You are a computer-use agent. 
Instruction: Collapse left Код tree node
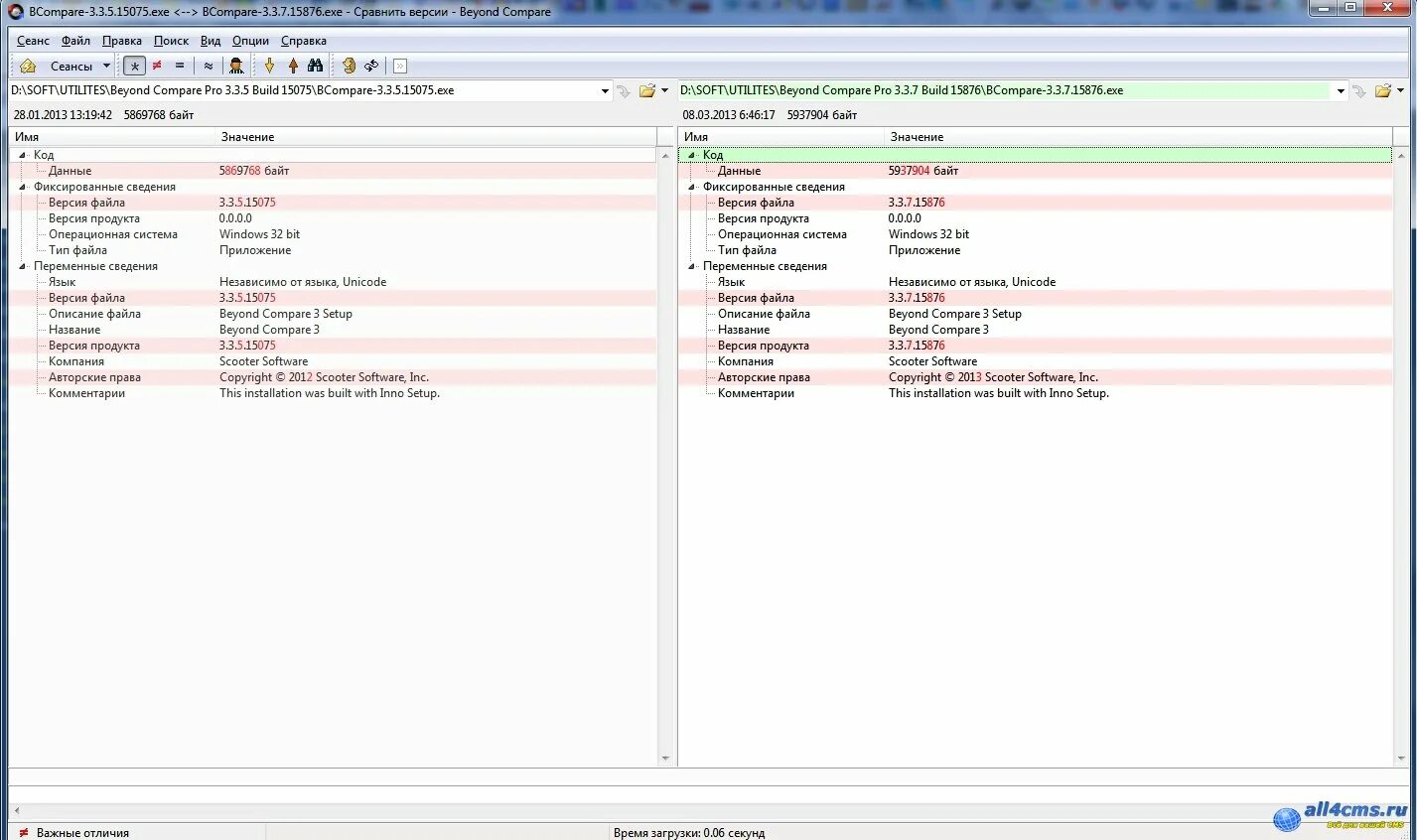pos(23,155)
